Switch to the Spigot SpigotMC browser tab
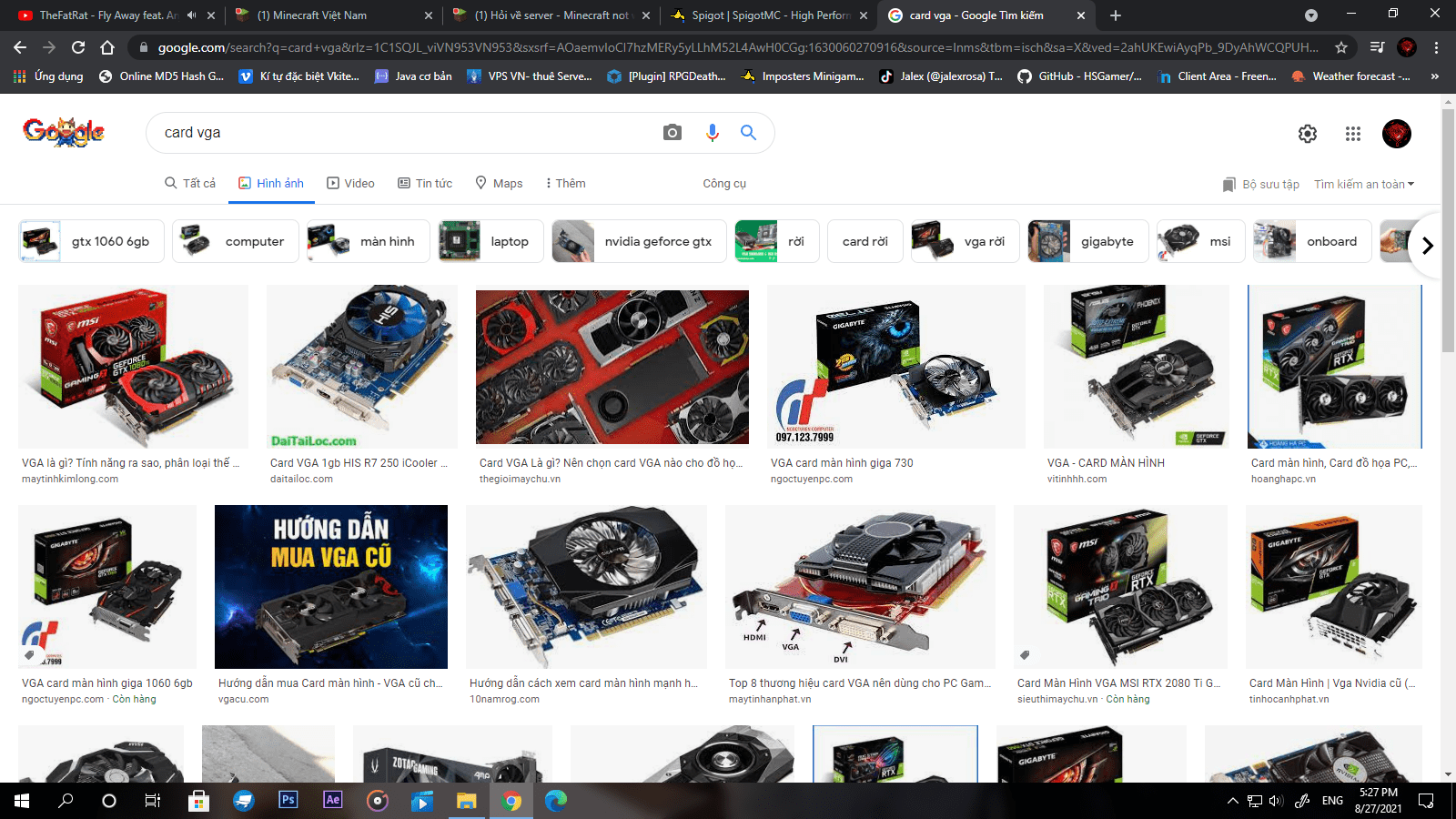The image size is (1456, 819). tap(770, 15)
